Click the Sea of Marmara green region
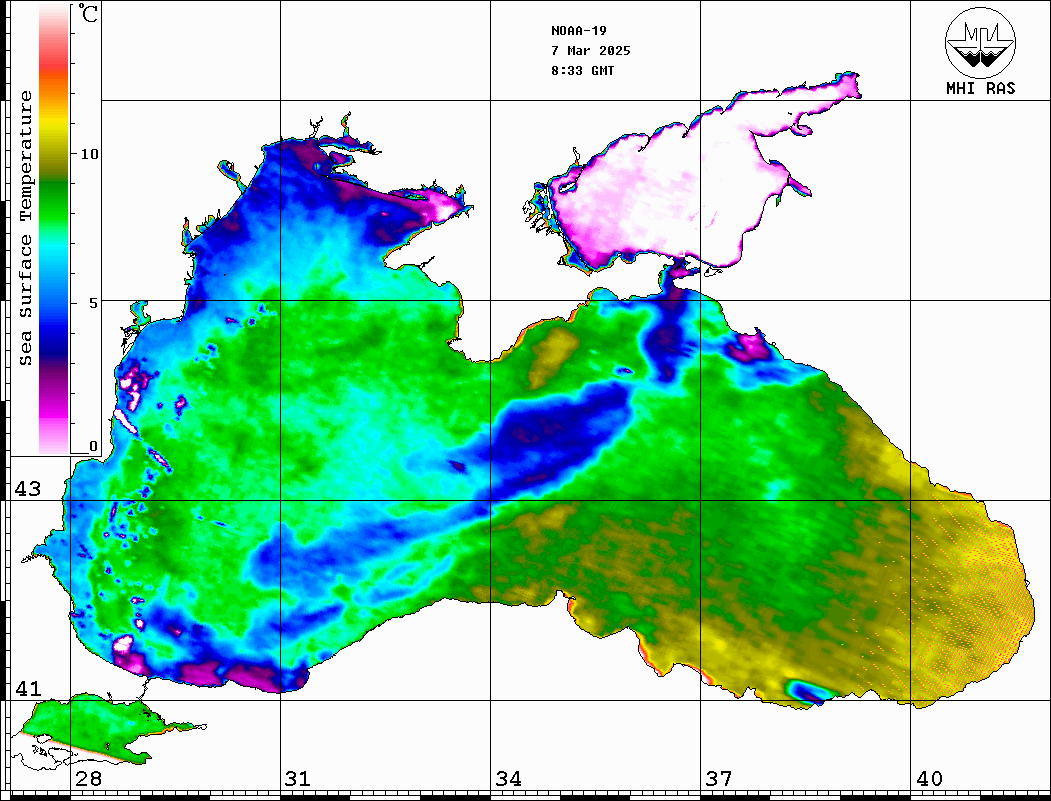The height and width of the screenshot is (801, 1051). click(x=94, y=727)
